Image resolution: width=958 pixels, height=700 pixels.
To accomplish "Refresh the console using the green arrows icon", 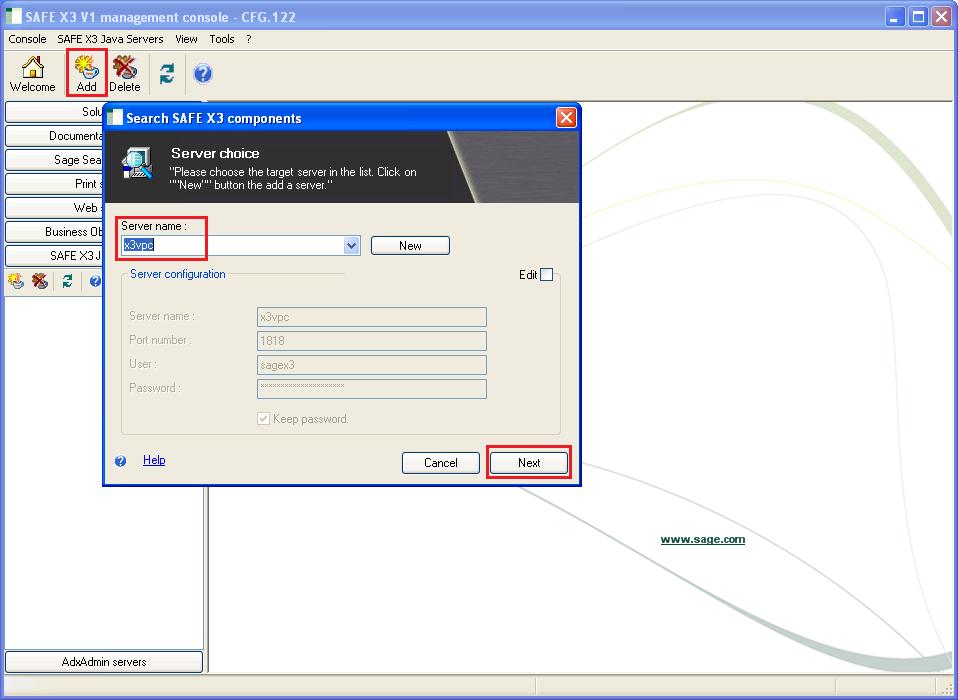I will click(x=166, y=73).
